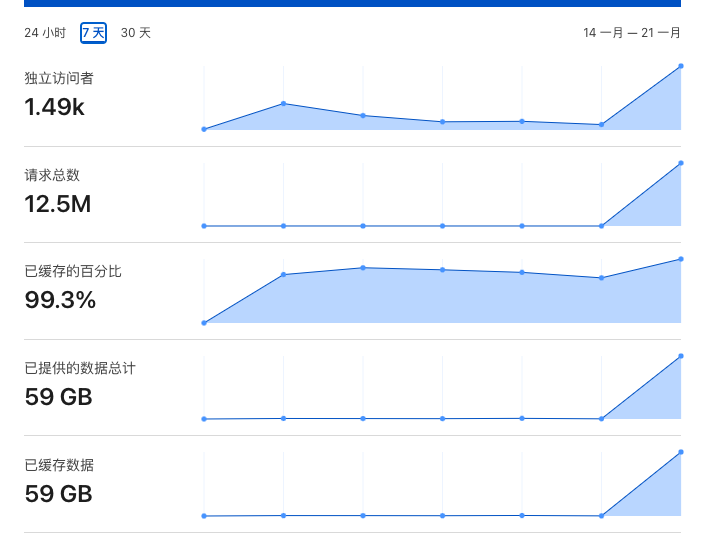The width and height of the screenshot is (708, 538).
Task: Click the 12.5M total requests value
Action: tap(58, 204)
